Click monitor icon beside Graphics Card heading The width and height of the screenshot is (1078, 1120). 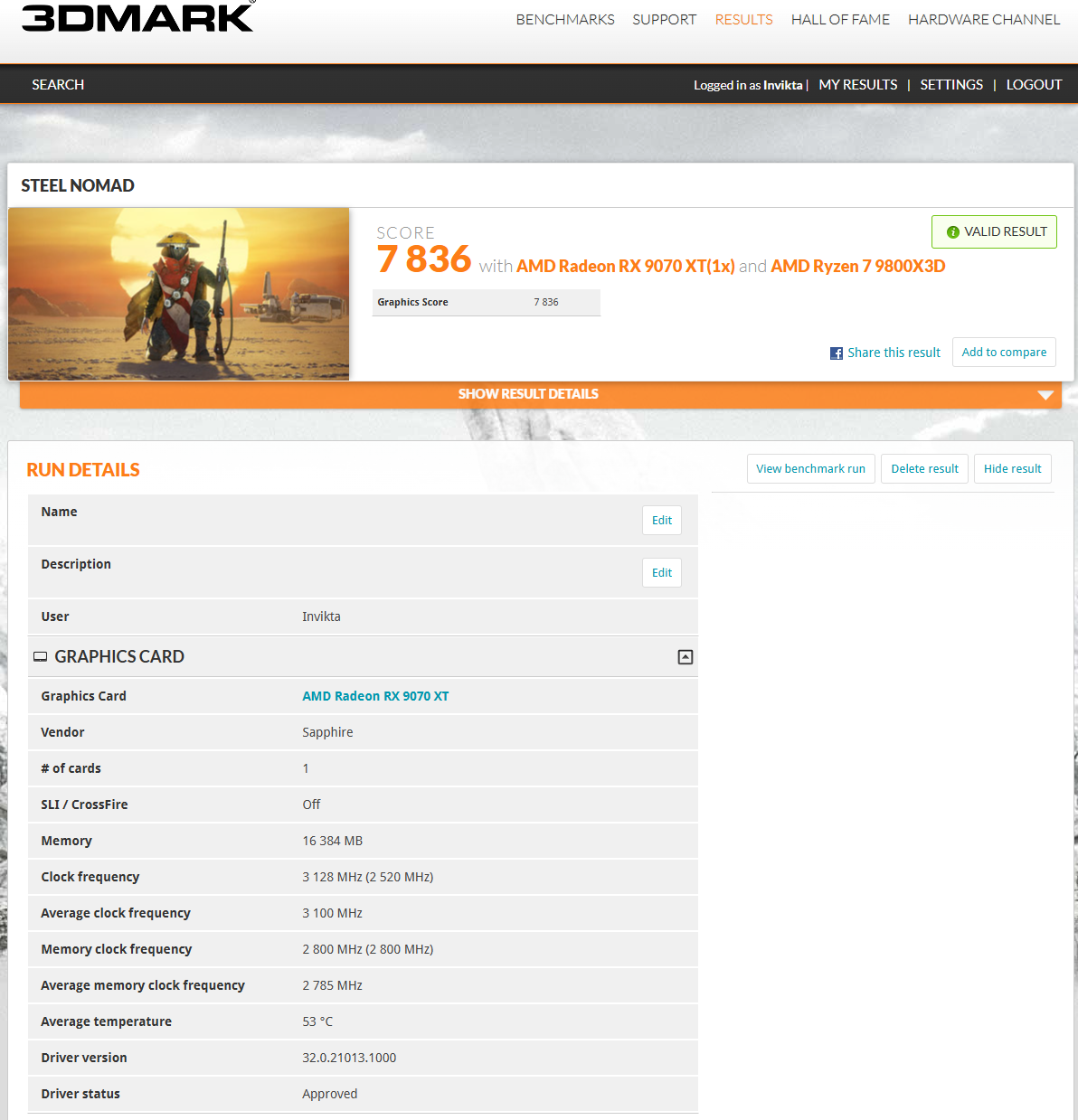(40, 657)
